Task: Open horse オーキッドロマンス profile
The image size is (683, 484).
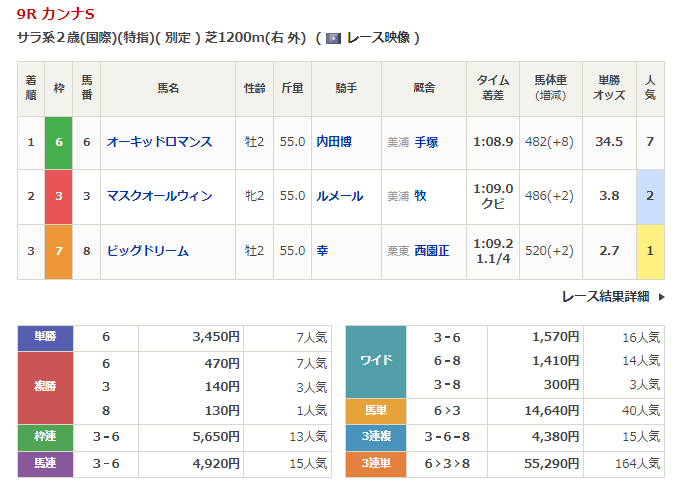Action: pos(159,142)
